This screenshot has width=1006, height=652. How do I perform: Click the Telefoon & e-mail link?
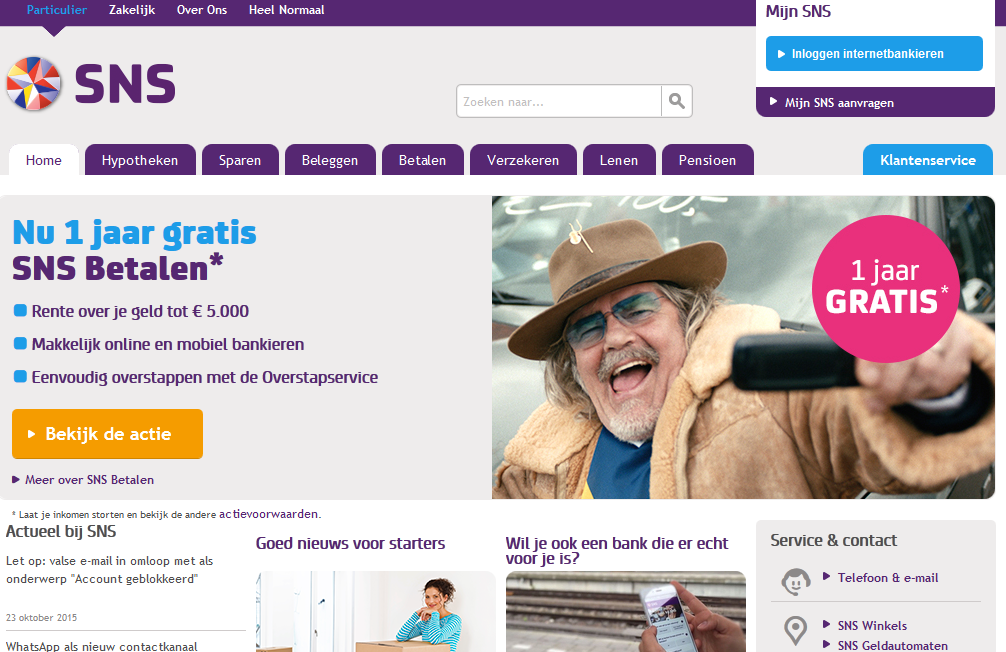pos(887,578)
